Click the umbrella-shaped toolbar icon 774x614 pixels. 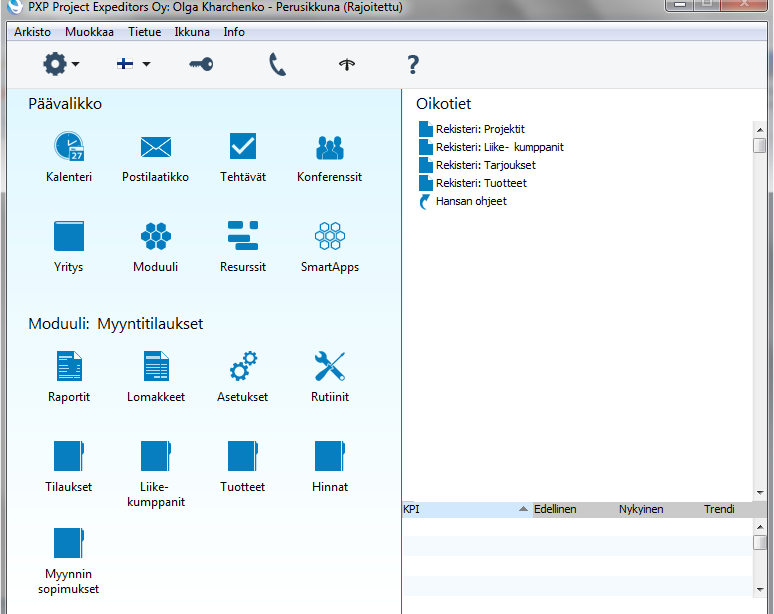click(x=347, y=64)
